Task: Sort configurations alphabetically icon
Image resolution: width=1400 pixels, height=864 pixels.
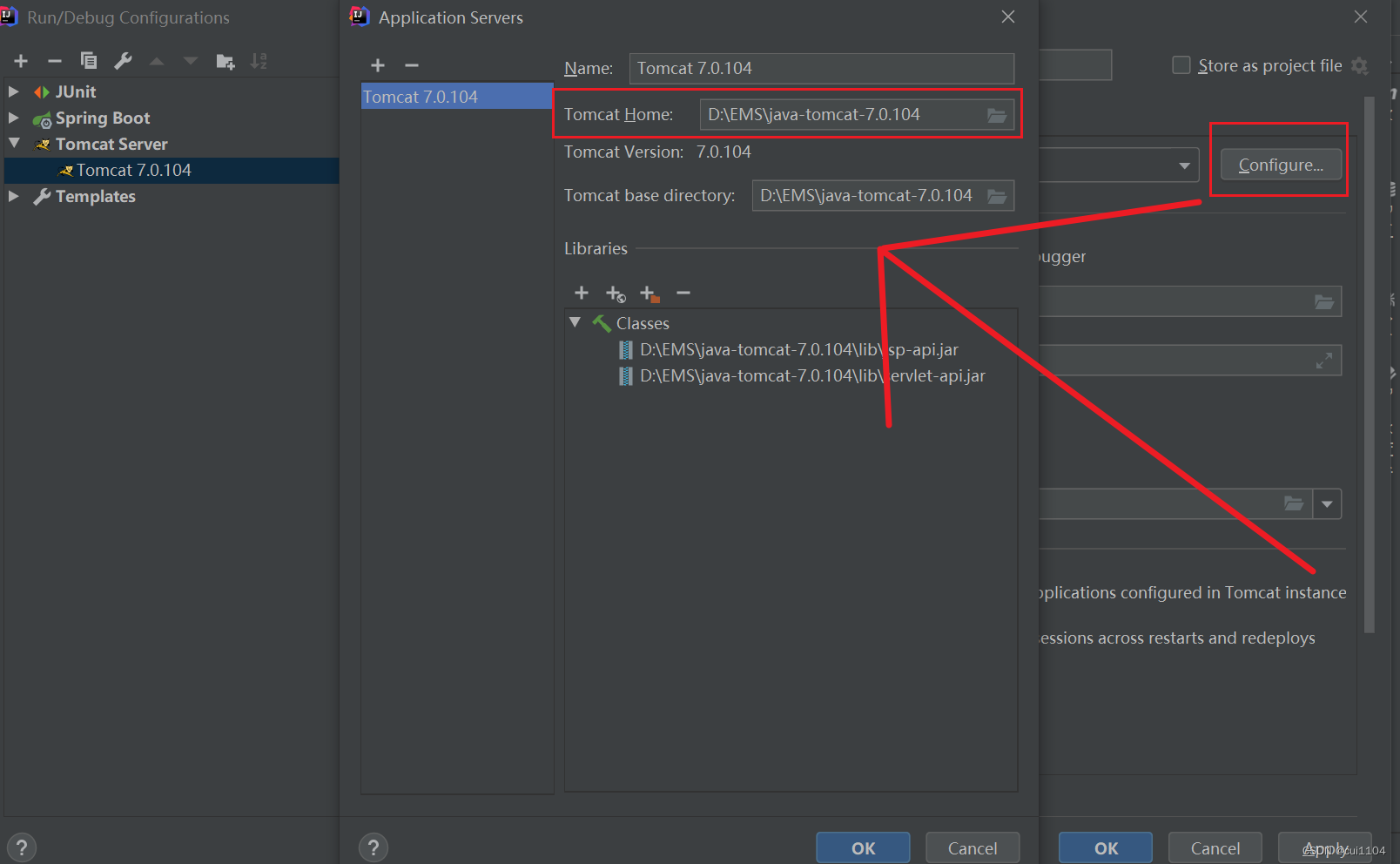Action: coord(259,61)
